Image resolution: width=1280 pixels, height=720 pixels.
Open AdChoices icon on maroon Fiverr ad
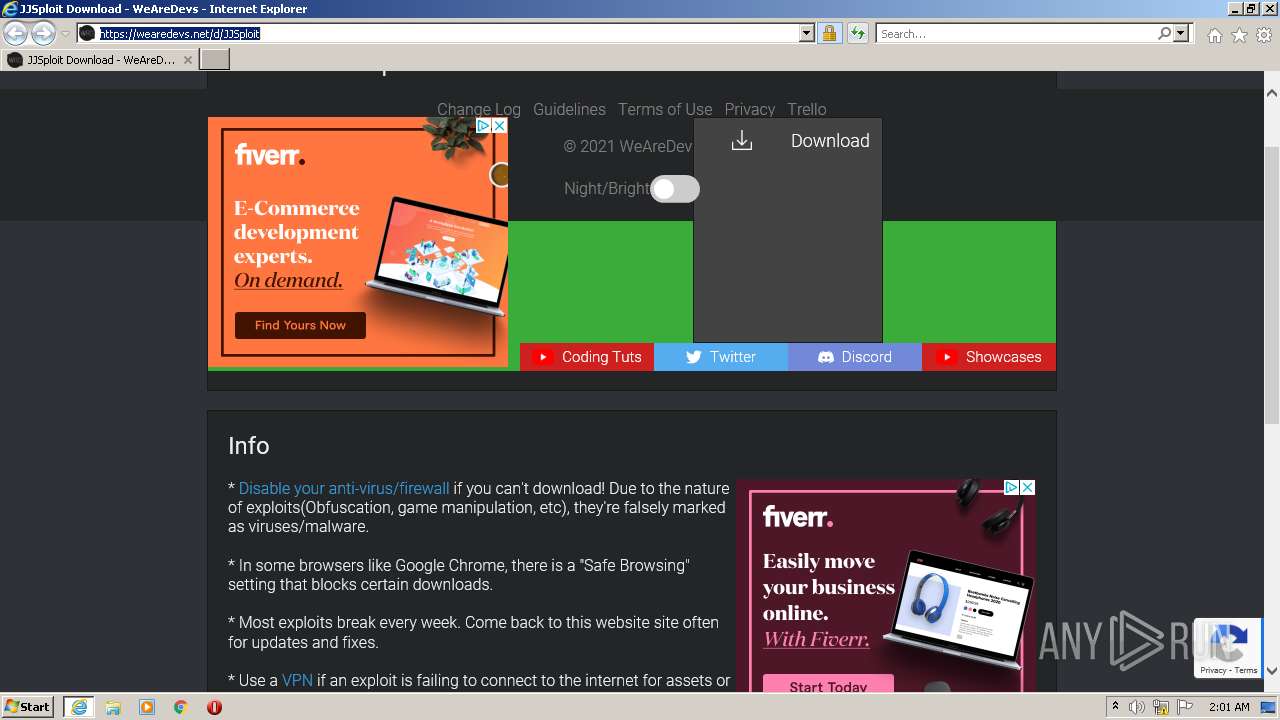(x=1011, y=487)
